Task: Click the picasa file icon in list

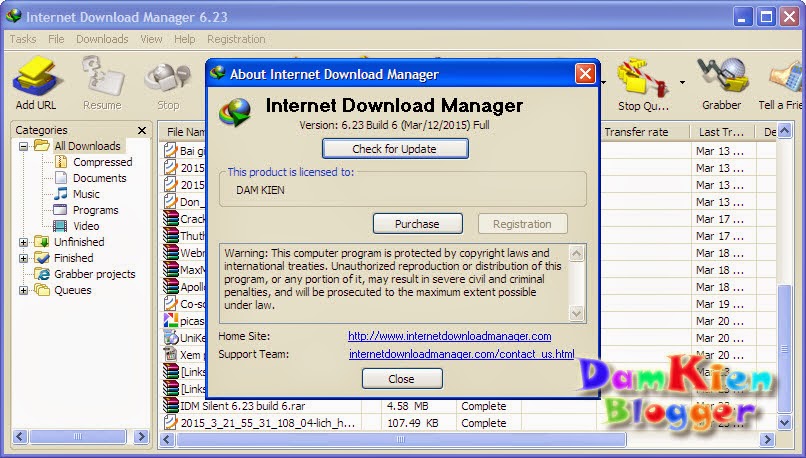Action: [170, 321]
